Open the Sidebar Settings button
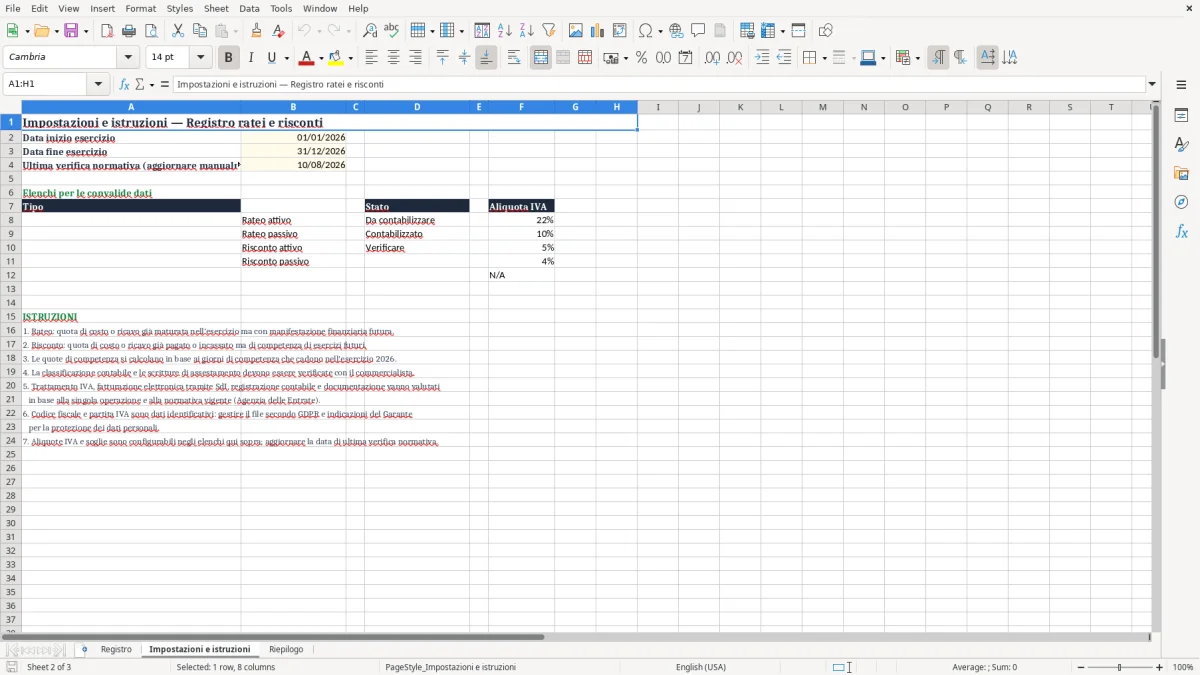The height and width of the screenshot is (675, 1200). (1181, 86)
